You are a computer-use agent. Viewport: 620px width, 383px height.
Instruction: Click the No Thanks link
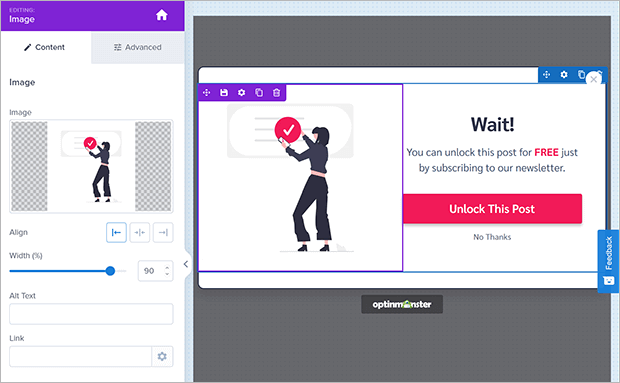(x=492, y=237)
